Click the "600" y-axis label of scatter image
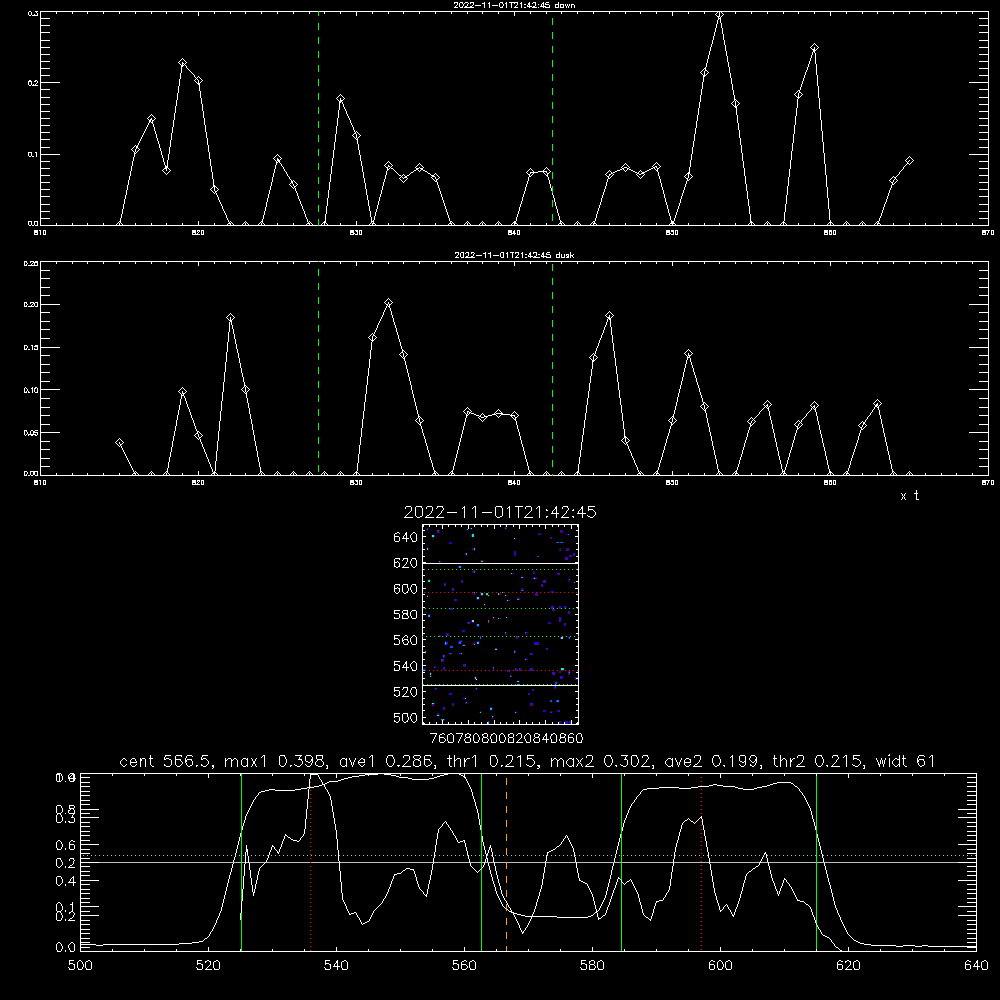Screen dimensions: 1000x1000 pos(406,589)
